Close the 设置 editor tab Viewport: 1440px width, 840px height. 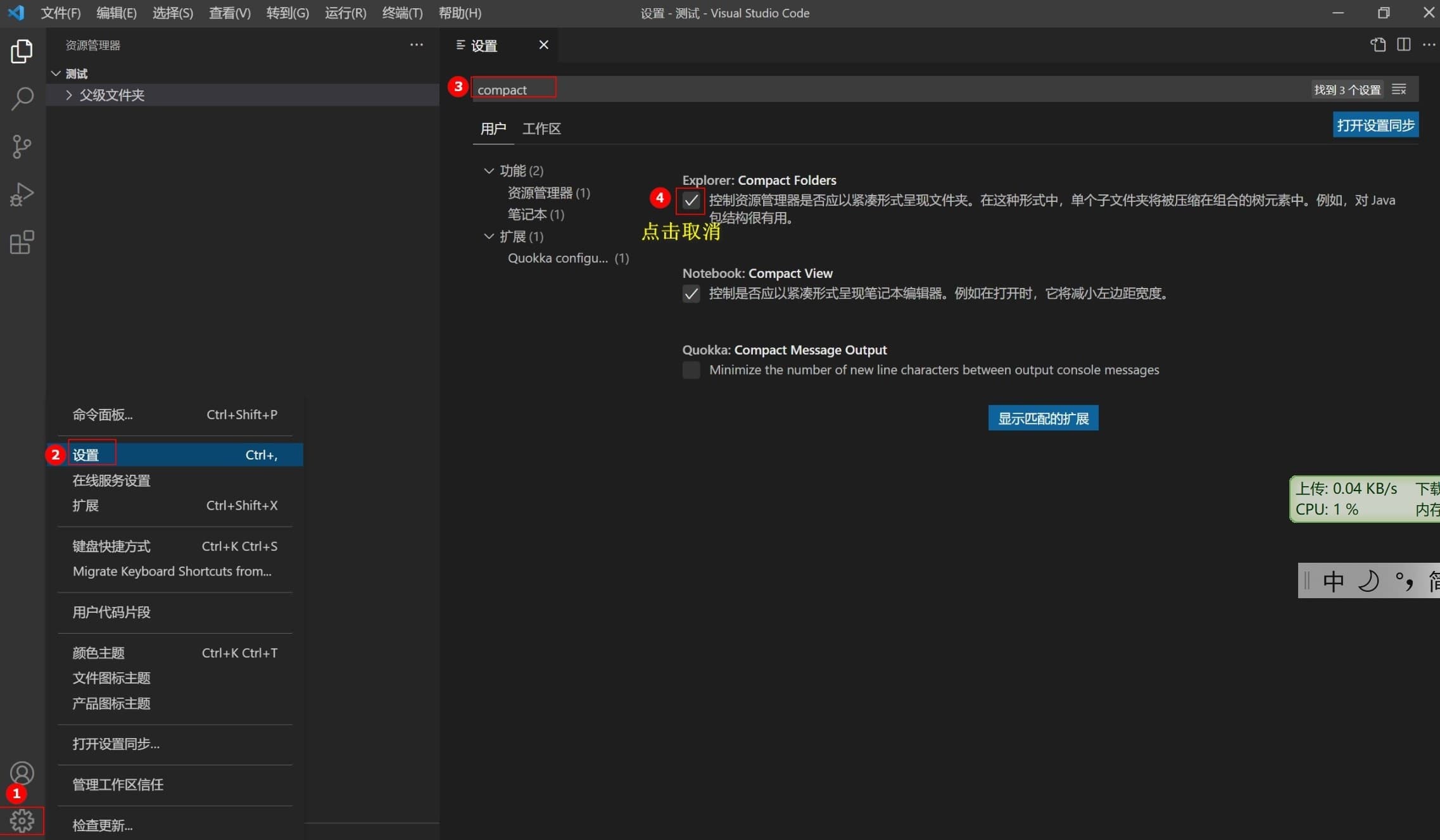pyautogui.click(x=543, y=45)
